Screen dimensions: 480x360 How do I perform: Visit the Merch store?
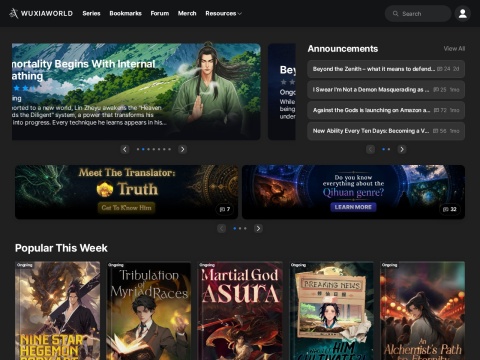coord(187,13)
